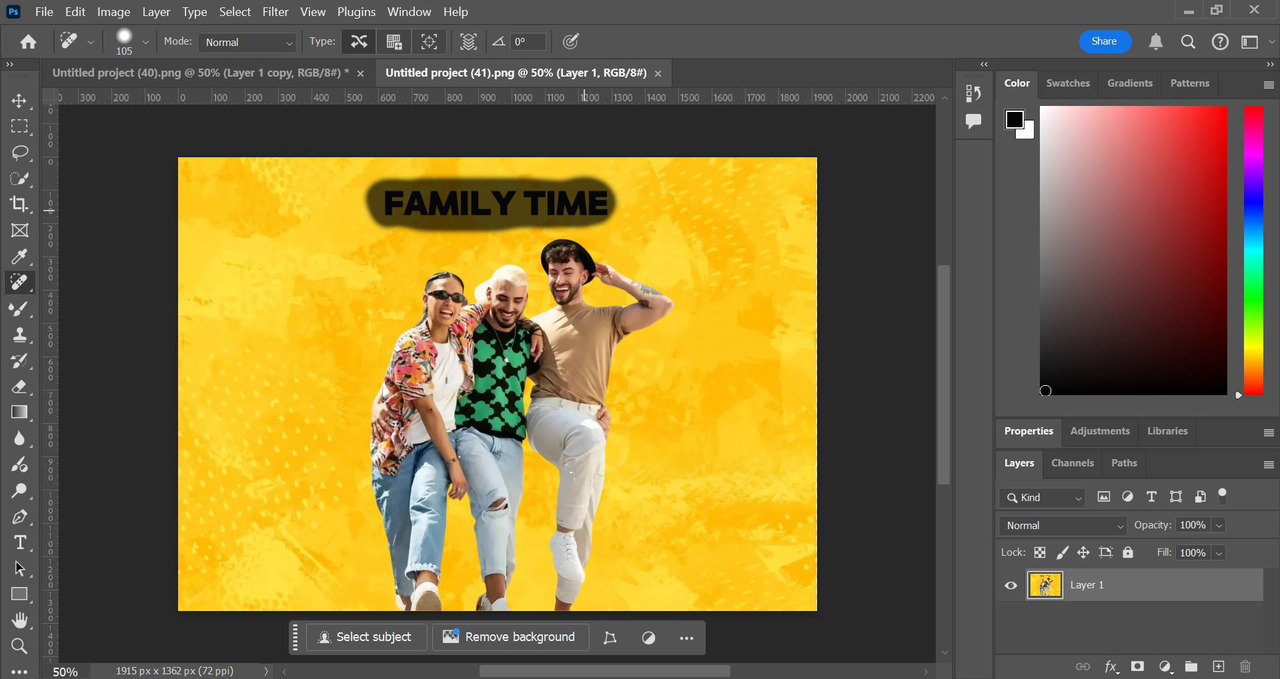Open the Opacity slider dropdown arrow
The image size is (1280, 679).
(1218, 525)
